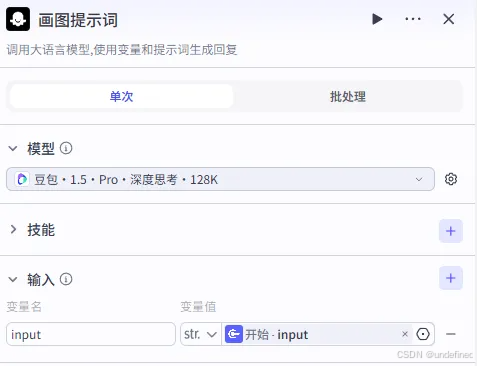The width and height of the screenshot is (477, 366).
Task: Expand the 技能 section
Action: click(x=13, y=229)
